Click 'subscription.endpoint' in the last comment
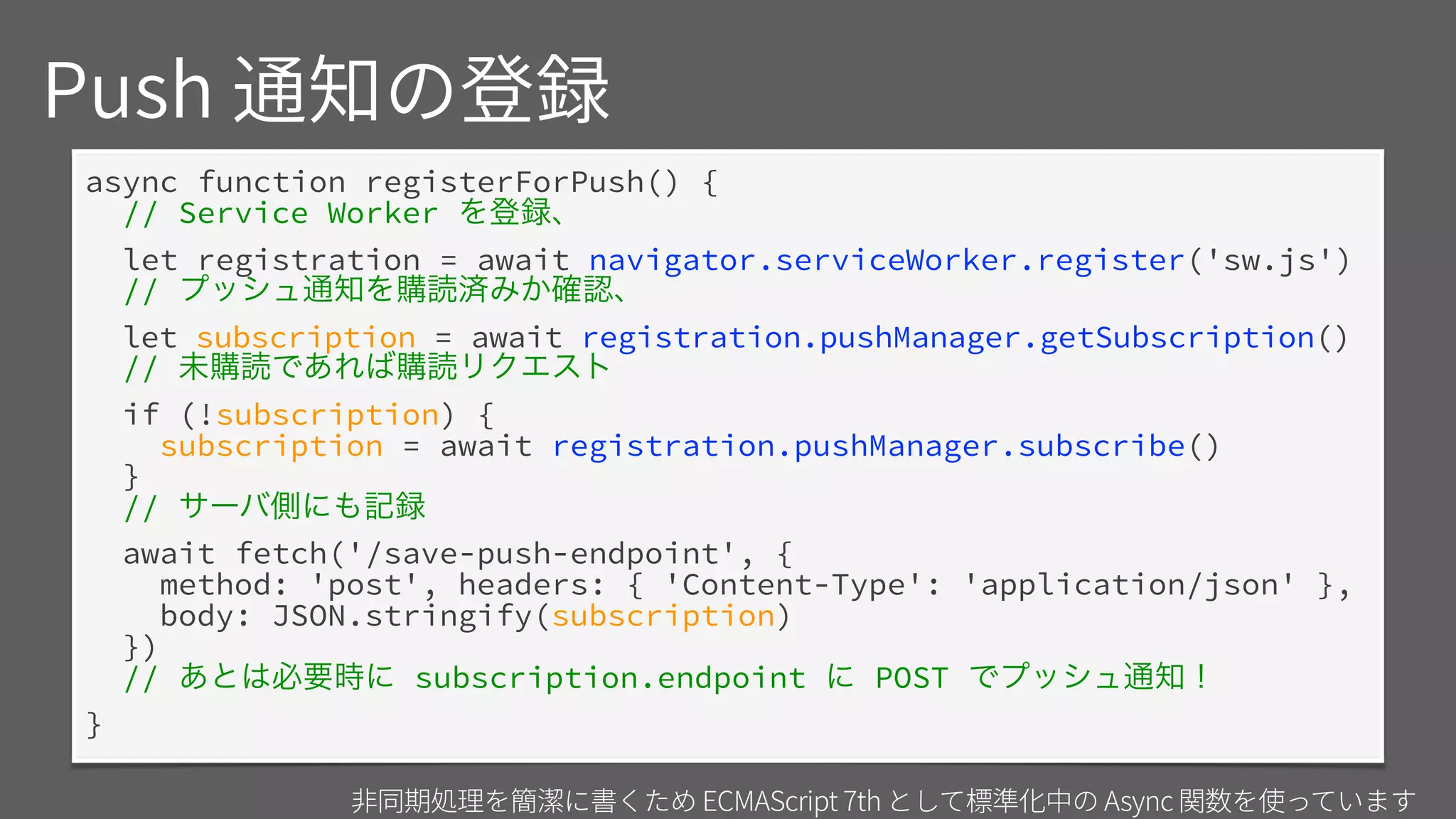 pyautogui.click(x=610, y=678)
